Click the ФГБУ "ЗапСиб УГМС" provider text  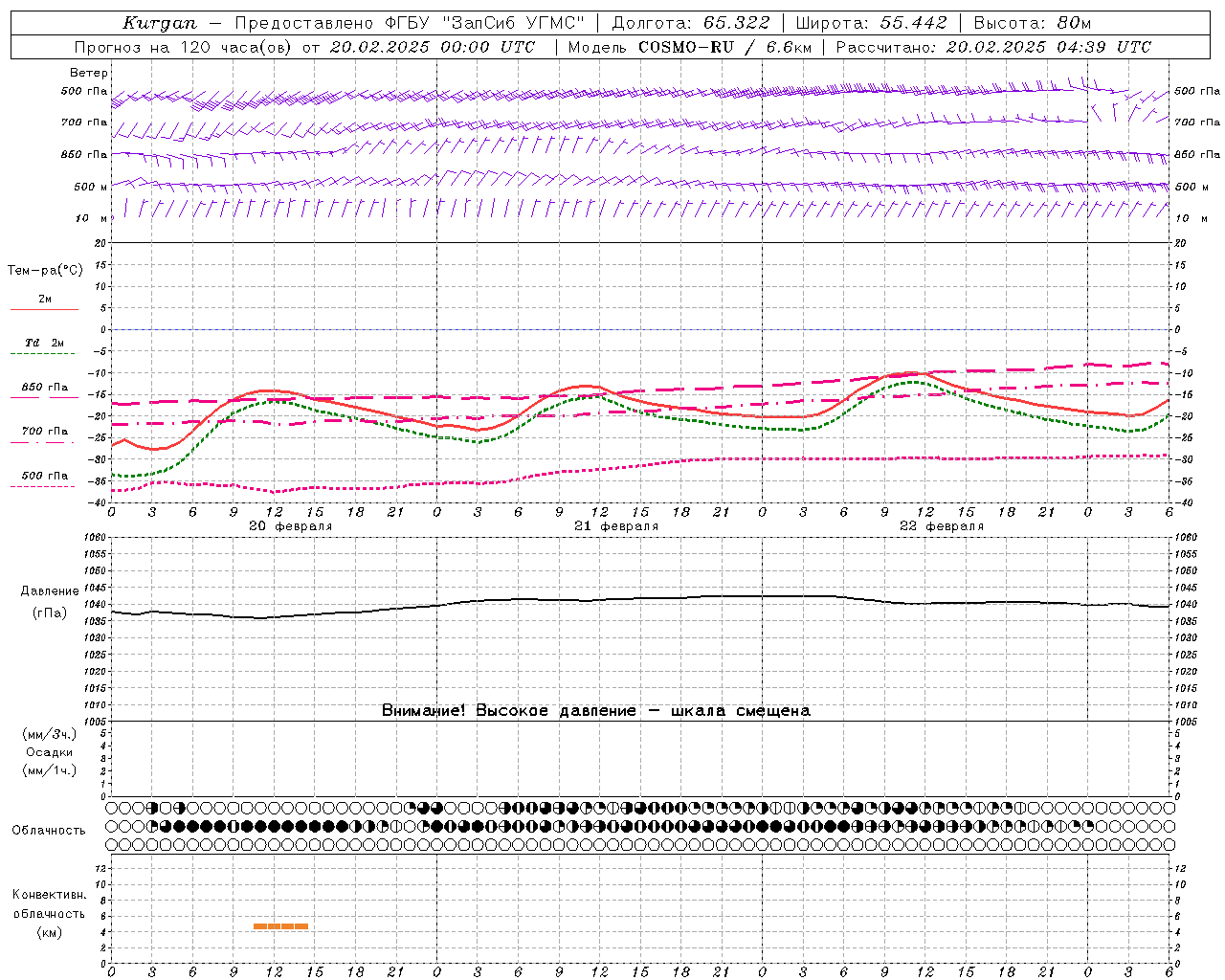click(x=484, y=23)
